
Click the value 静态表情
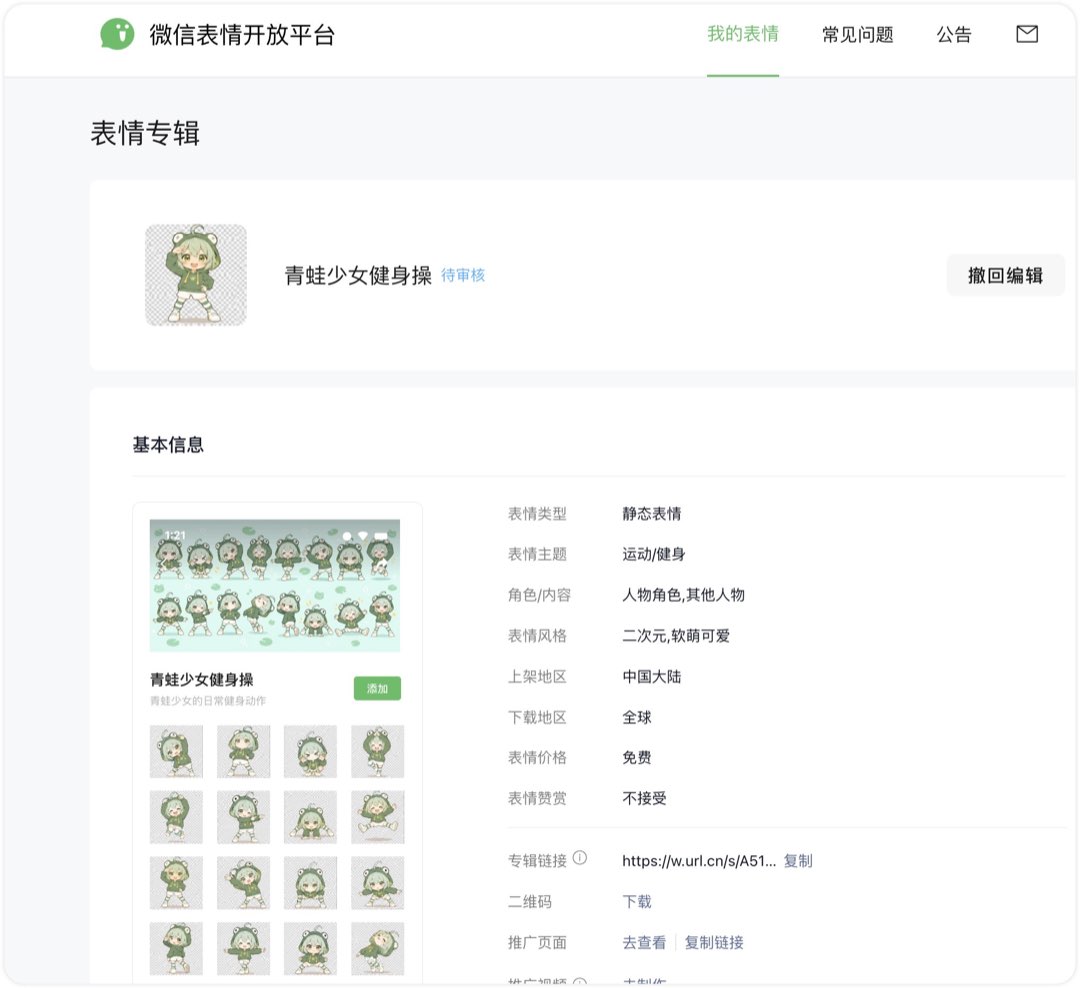(652, 513)
